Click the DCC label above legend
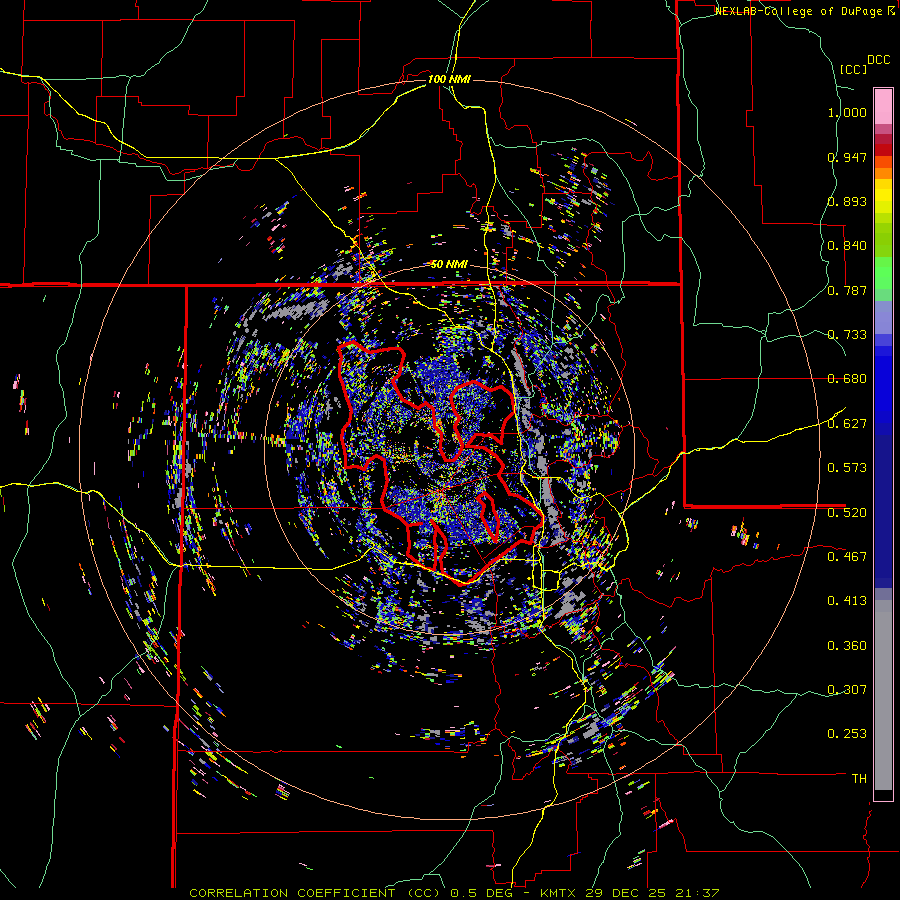 [878, 60]
